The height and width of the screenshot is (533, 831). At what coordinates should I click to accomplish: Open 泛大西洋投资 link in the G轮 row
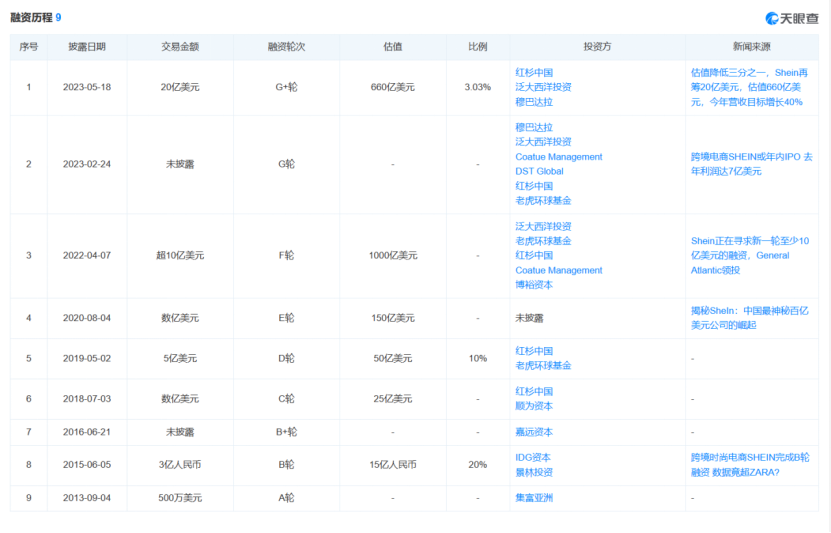(543, 141)
